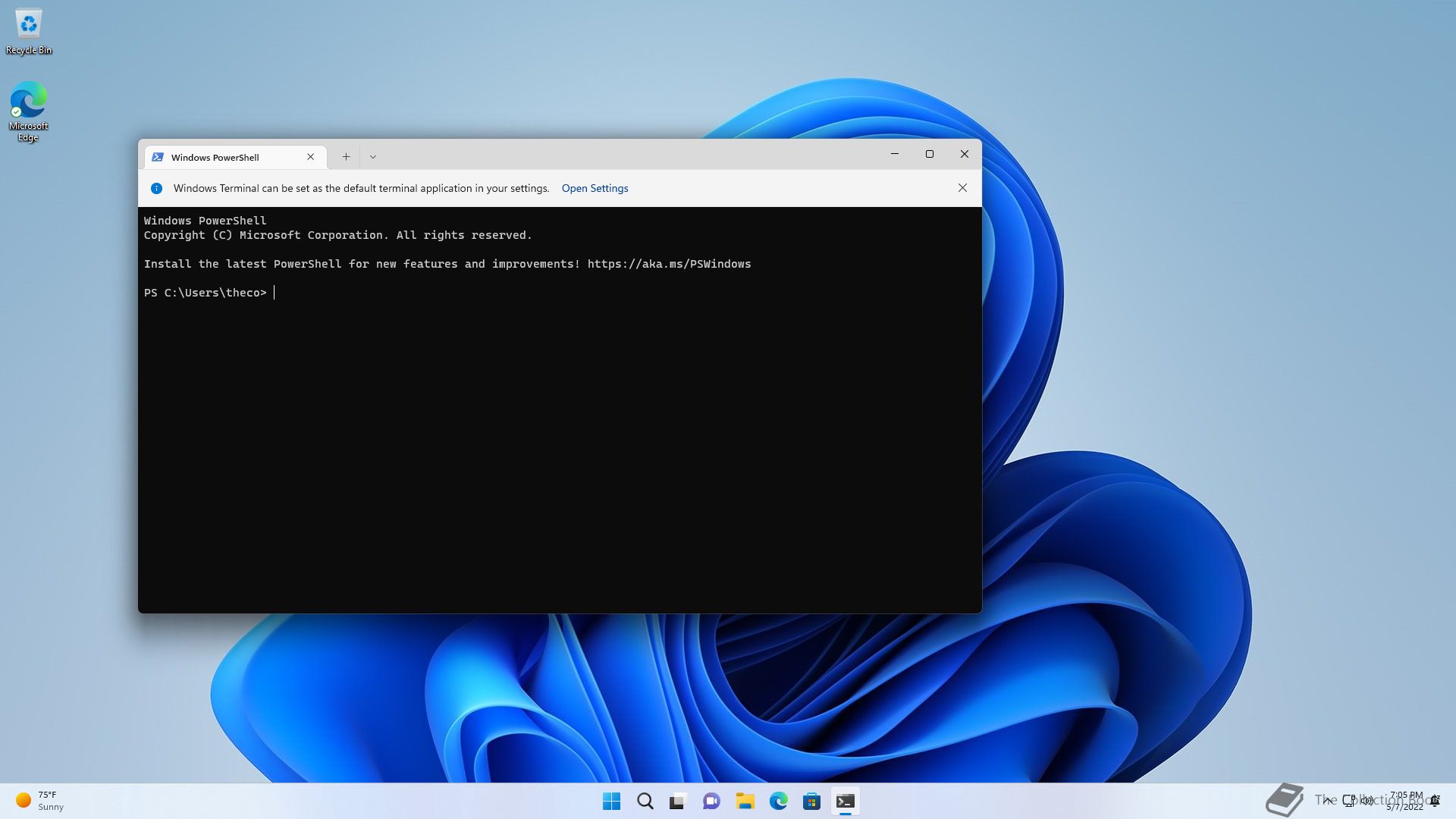Select the Windows PowerShell tab
This screenshot has width=1456, height=819.
[x=235, y=157]
